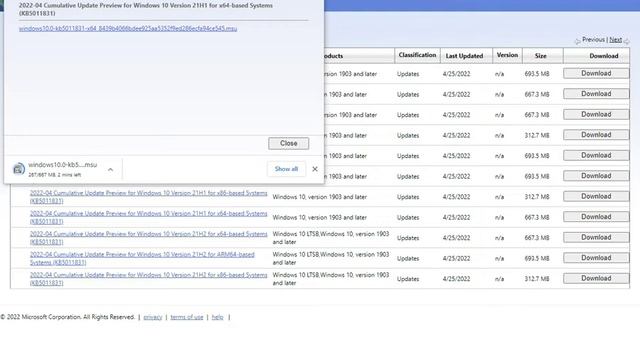Click the 693.5 MB size in 21H2 ARM64 row
The height and width of the screenshot is (360, 640).
(x=537, y=258)
